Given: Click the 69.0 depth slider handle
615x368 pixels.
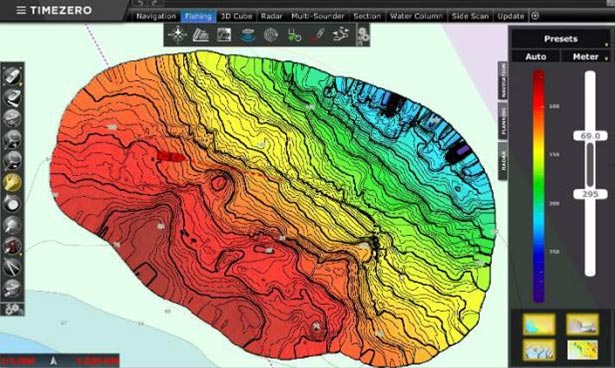Looking at the screenshot, I should pyautogui.click(x=590, y=136).
